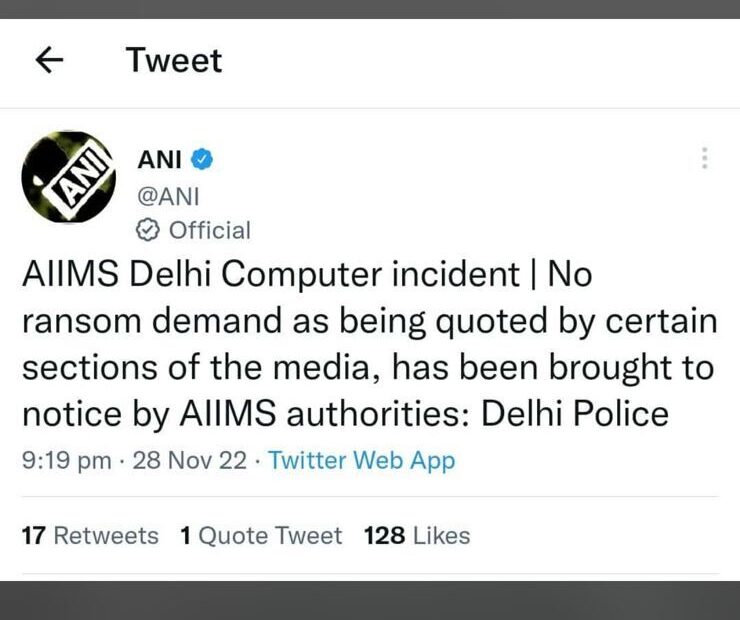The height and width of the screenshot is (620, 740).
Task: Select the @ANI handle
Action: coord(168,194)
